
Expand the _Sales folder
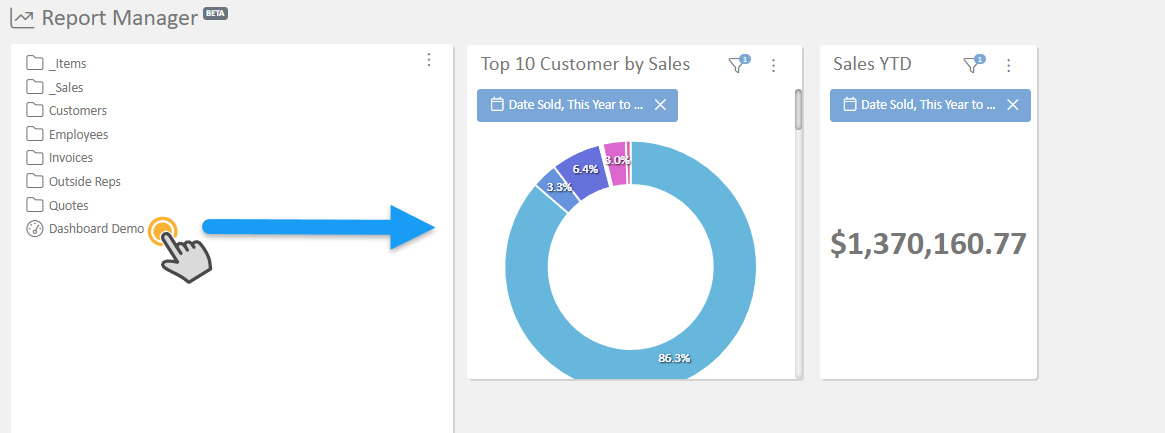click(x=65, y=87)
